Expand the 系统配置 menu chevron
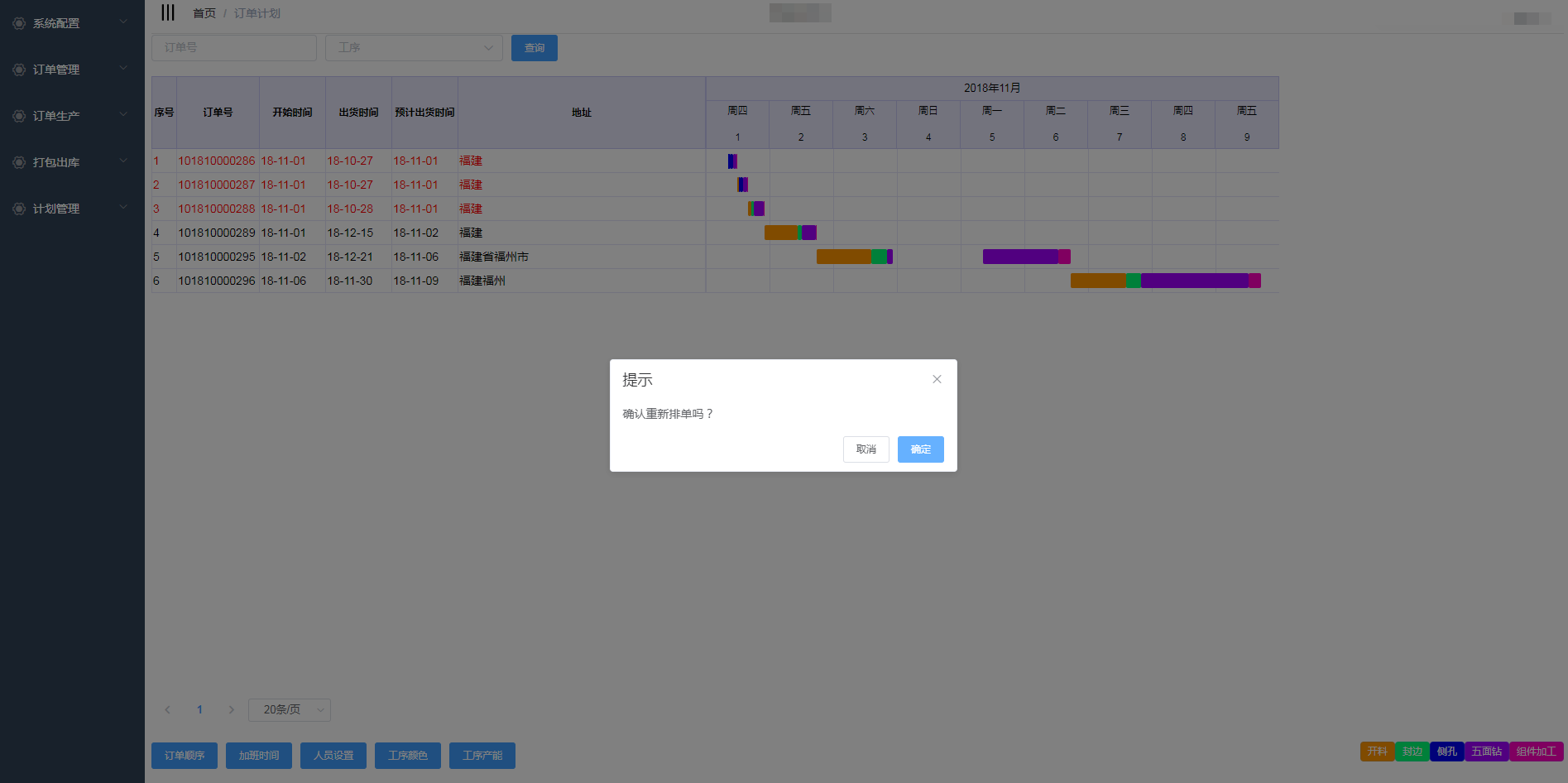Image resolution: width=1568 pixels, height=783 pixels. (123, 22)
